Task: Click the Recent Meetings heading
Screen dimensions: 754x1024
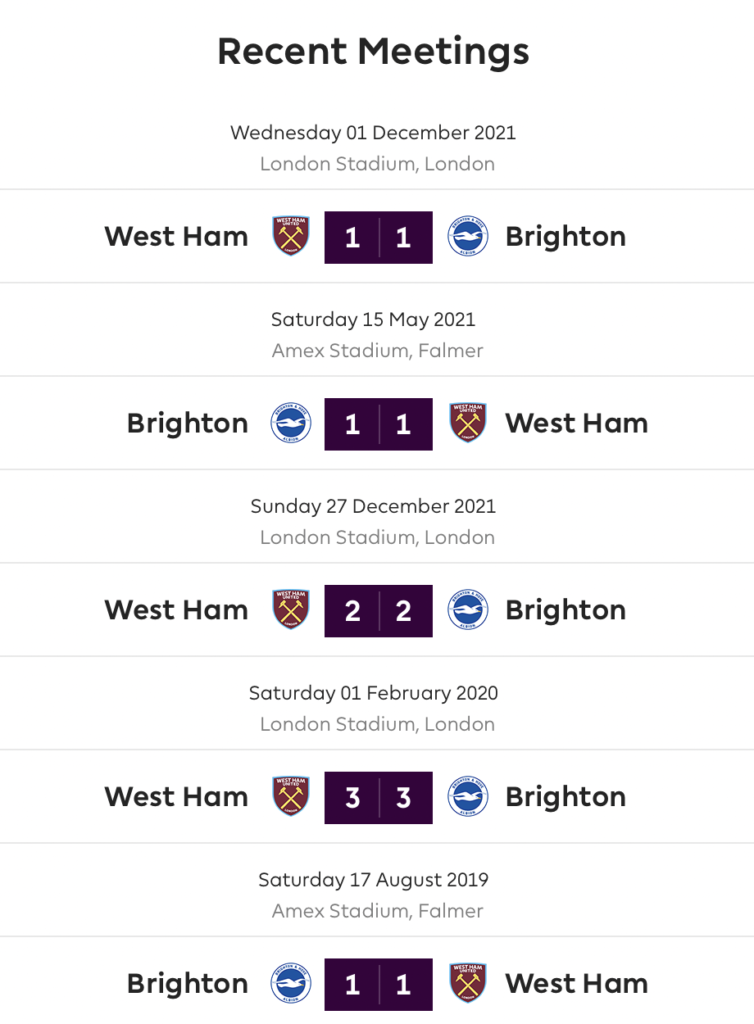Action: tap(373, 52)
